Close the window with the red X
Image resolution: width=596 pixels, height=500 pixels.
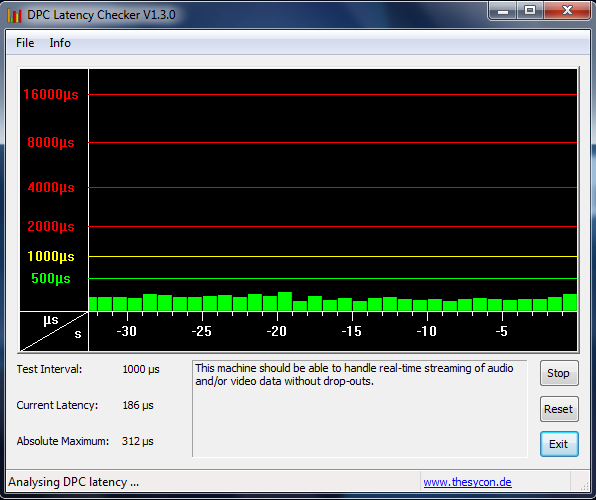point(567,11)
